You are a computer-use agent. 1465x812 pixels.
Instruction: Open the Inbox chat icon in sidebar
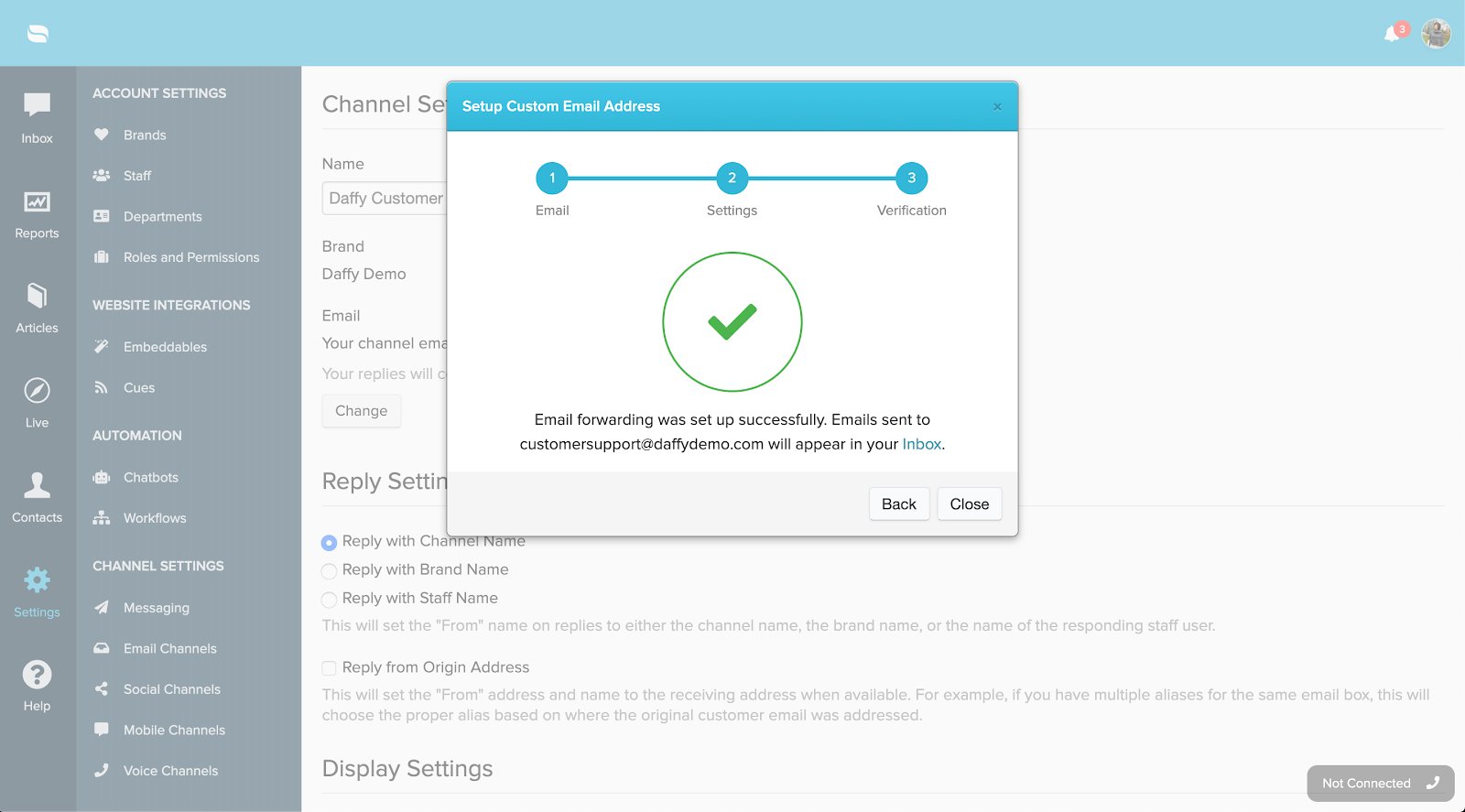[x=37, y=105]
